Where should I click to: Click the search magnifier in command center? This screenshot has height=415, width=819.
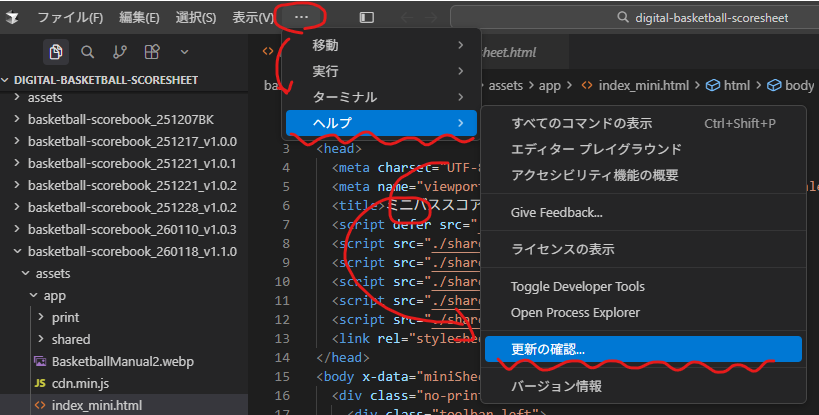click(623, 17)
